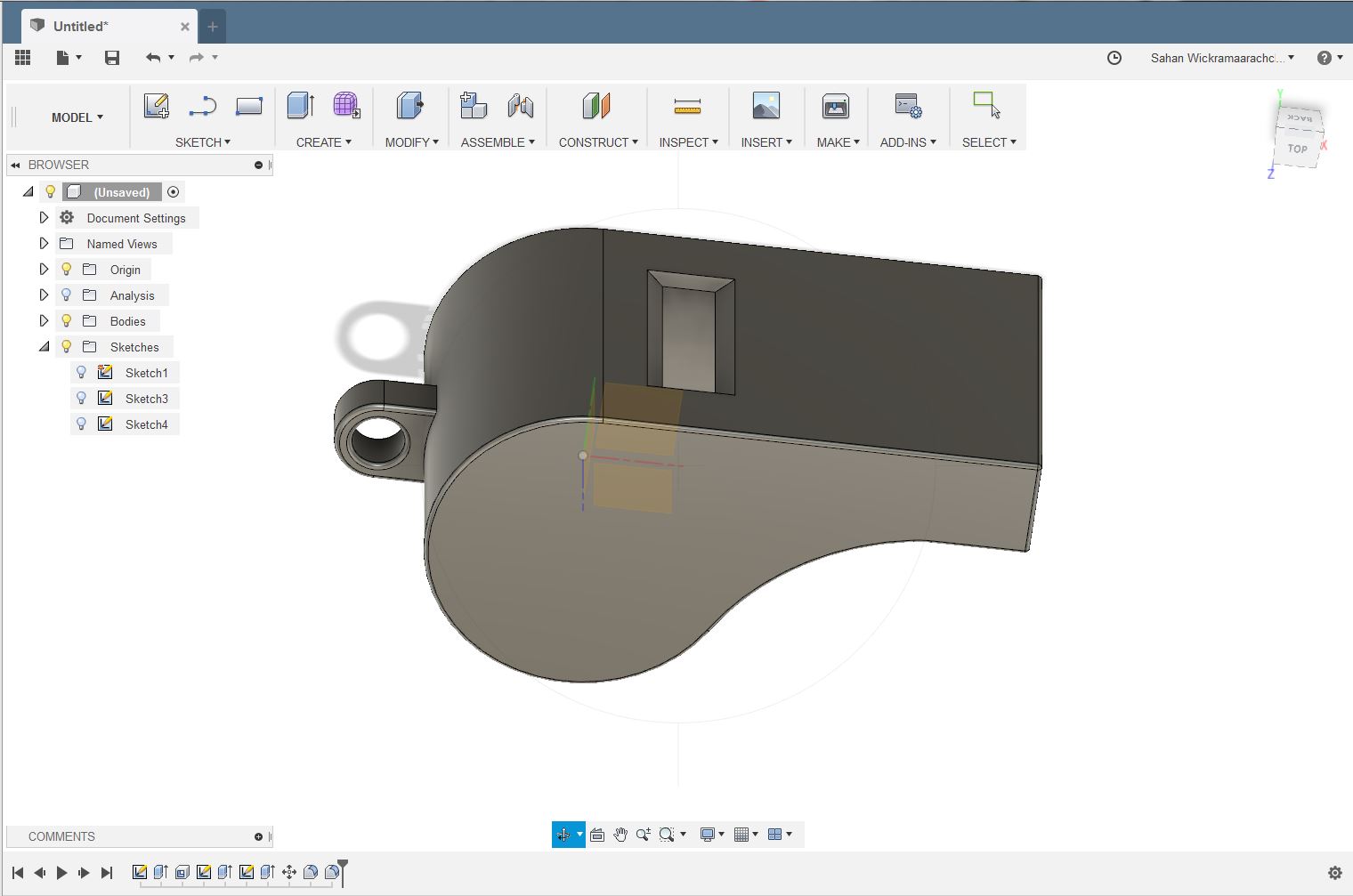The height and width of the screenshot is (896, 1353).
Task: Select the Press Pull modify tool
Action: pyautogui.click(x=409, y=106)
